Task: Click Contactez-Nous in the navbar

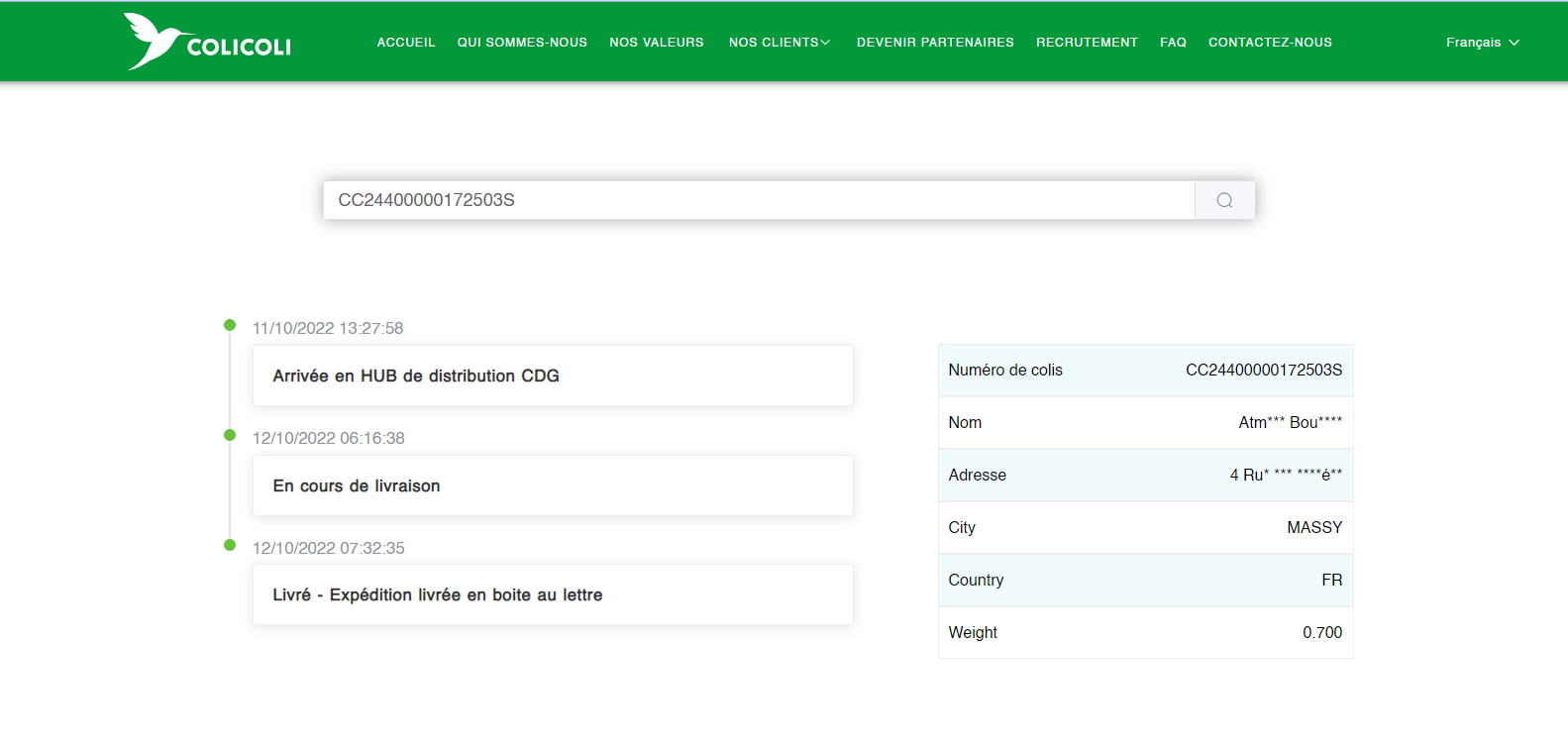Action: click(1270, 43)
